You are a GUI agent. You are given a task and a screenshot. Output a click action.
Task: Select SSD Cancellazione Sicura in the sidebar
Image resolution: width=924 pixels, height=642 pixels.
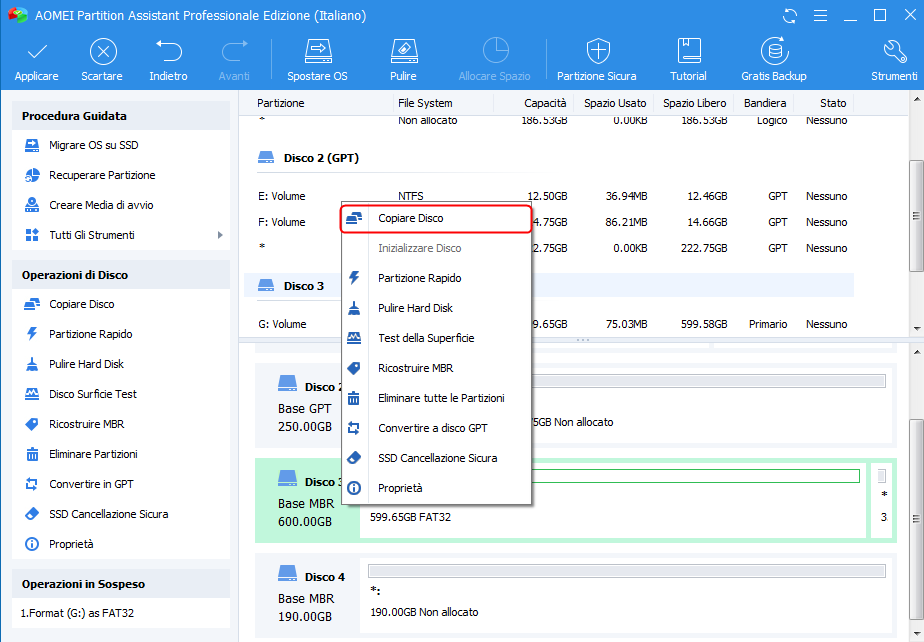pos(108,514)
